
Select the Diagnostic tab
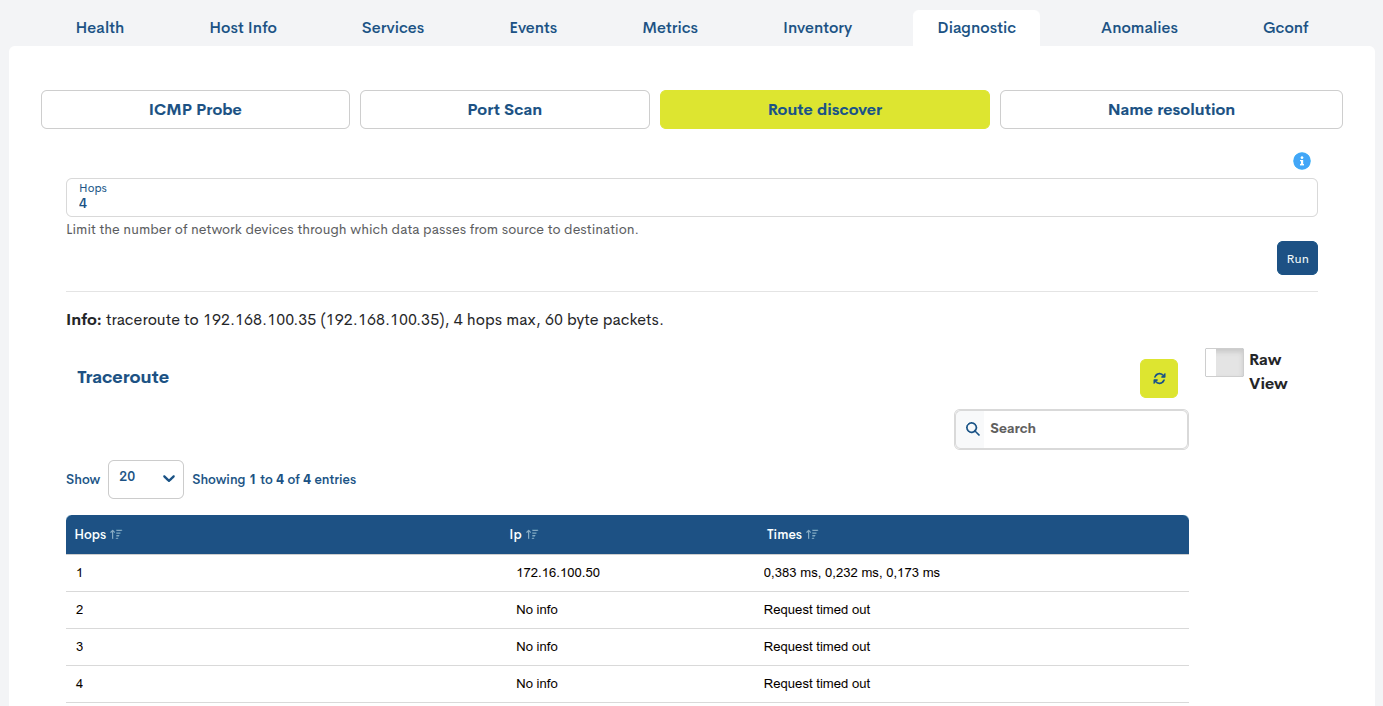976,28
